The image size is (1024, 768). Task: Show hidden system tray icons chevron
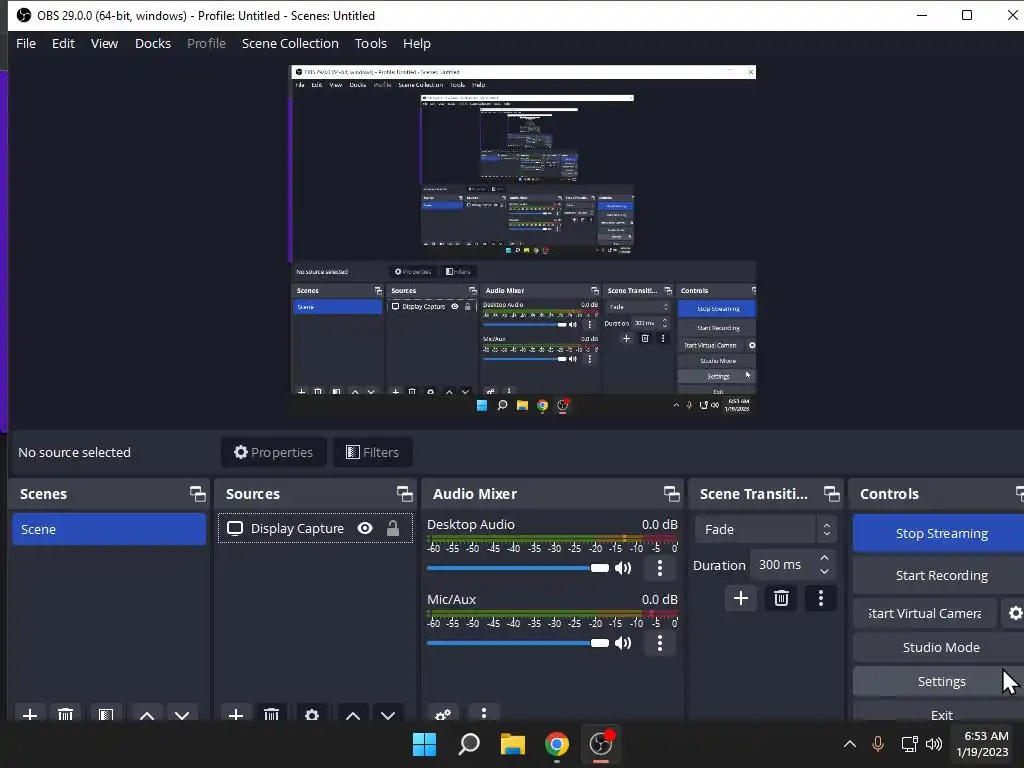850,744
